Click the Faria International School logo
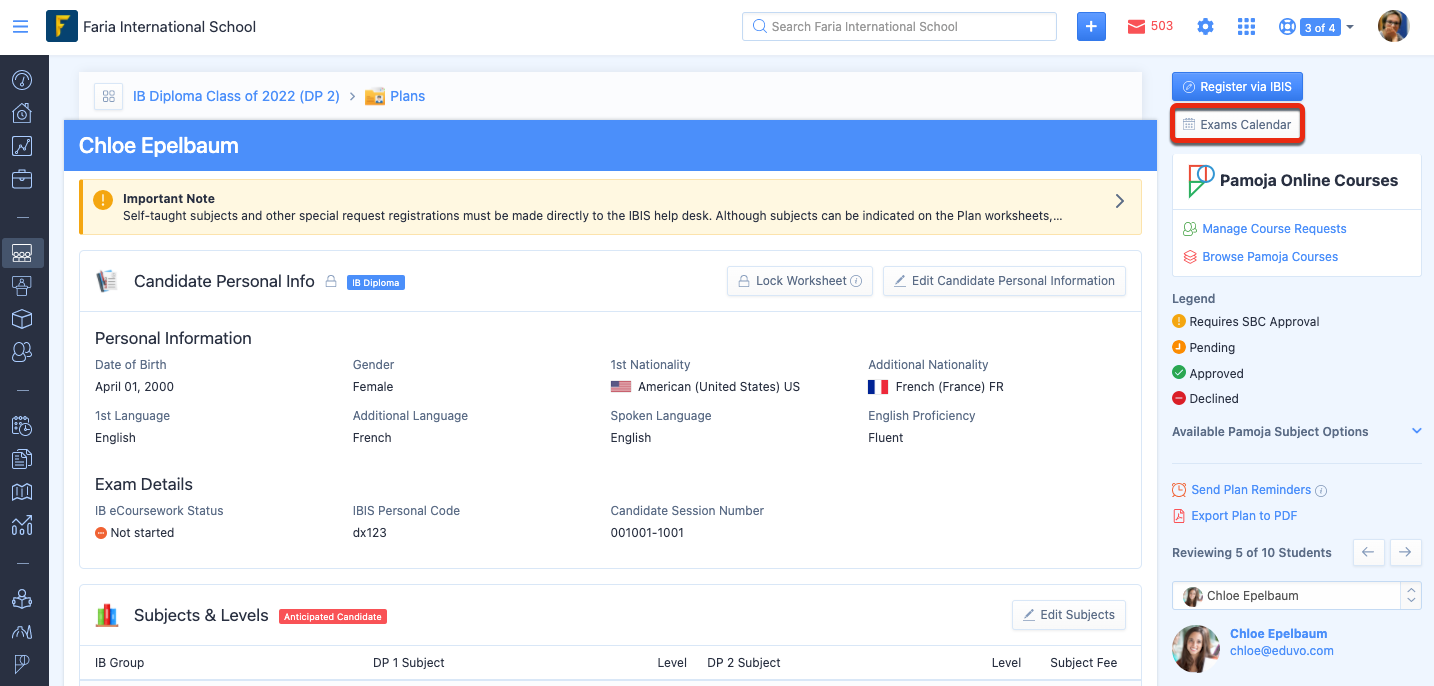 pos(62,26)
